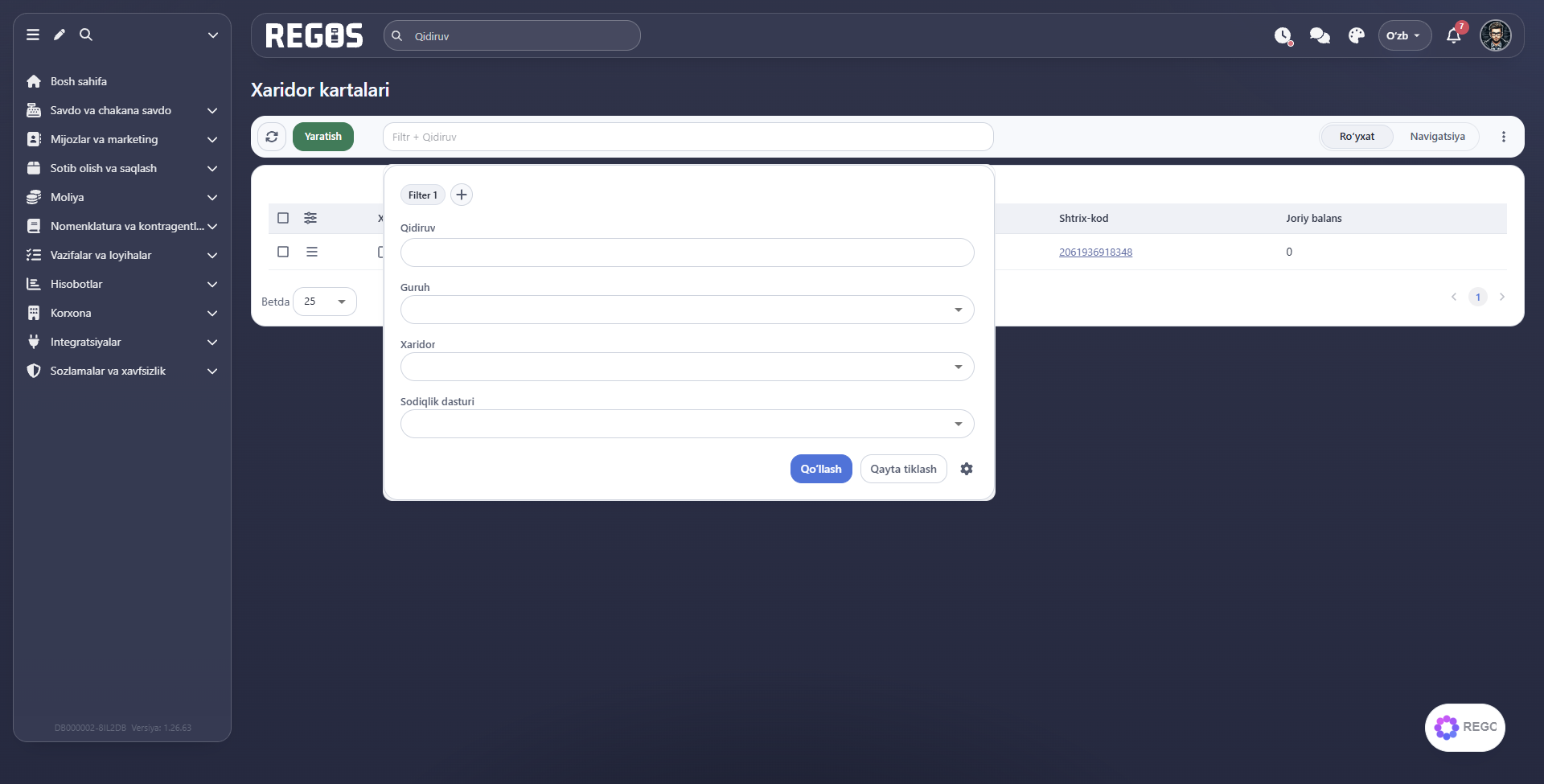Toggle the select-all checkbox in table header
This screenshot has height=784, width=1544.
click(283, 218)
